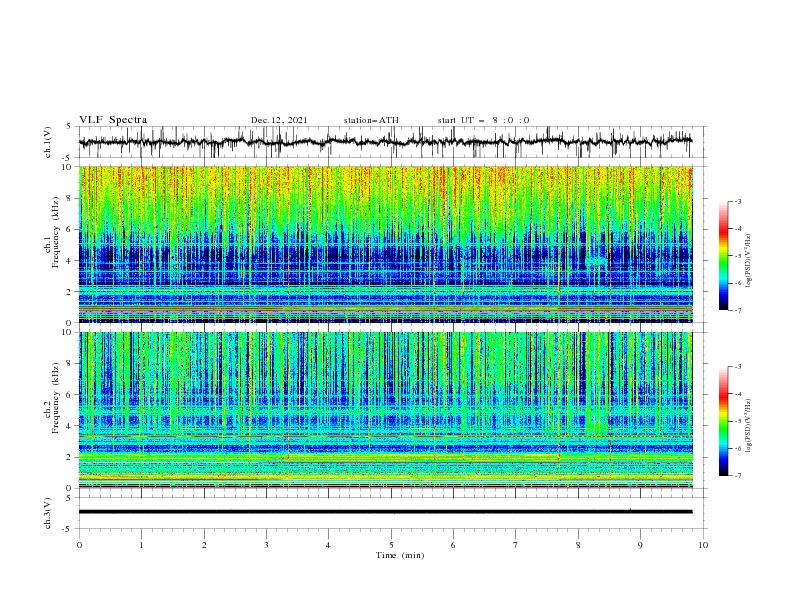This screenshot has width=792, height=612.
Task: Click the 'Time (min)' axis title
Action: click(x=400, y=555)
